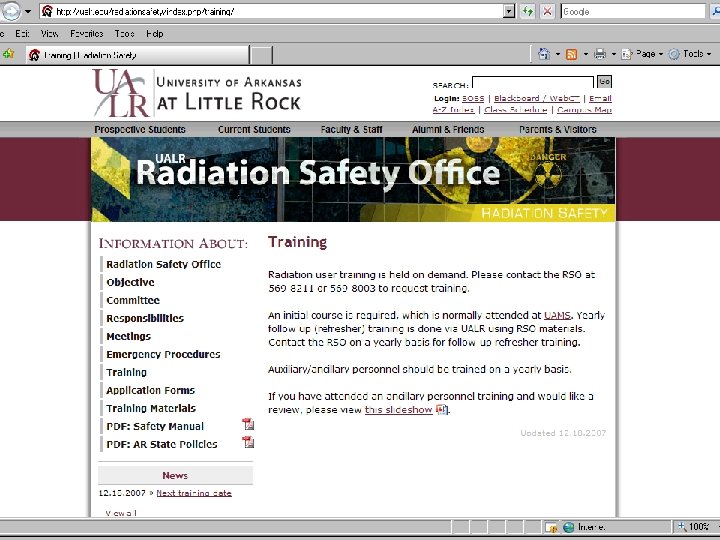This screenshot has width=720, height=540.
Task: Click the status bar security zone icon
Action: [551, 527]
